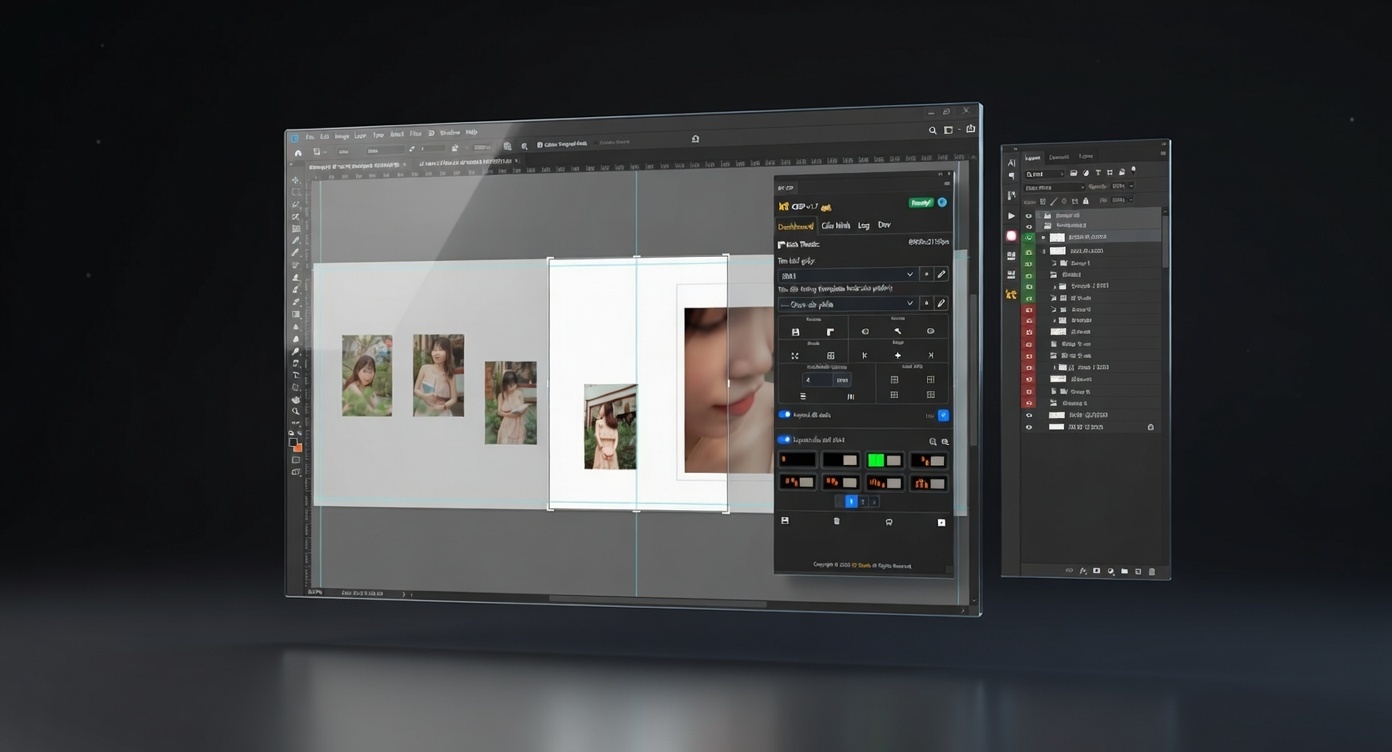Viewport: 1392px width, 752px height.
Task: Click the orange plugin logo icon in the side strip
Action: point(1011,295)
